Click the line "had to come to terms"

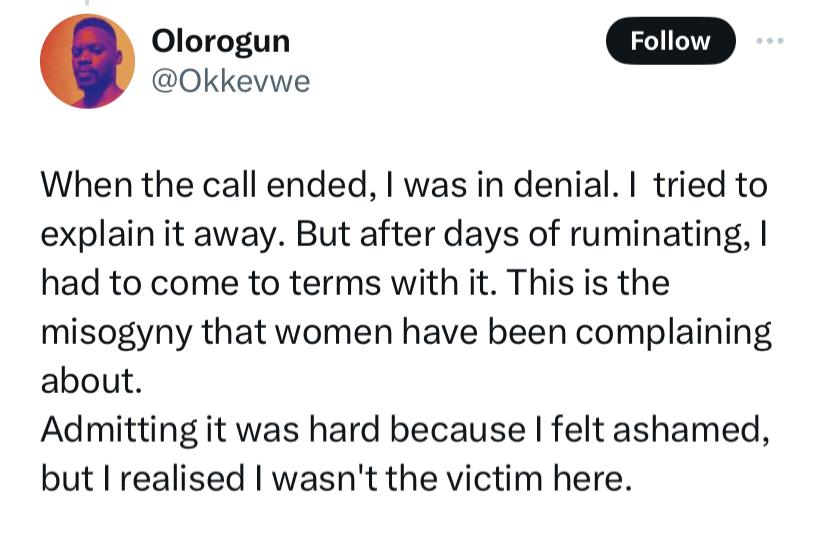click(x=355, y=283)
